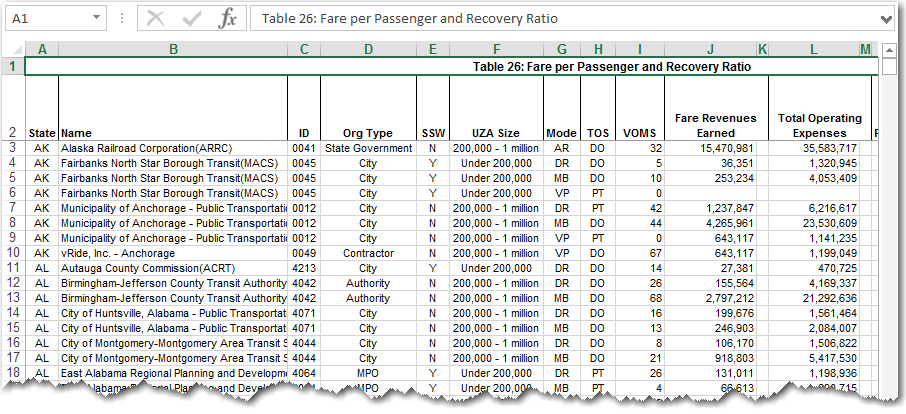906x414 pixels.
Task: Select column F header
Action: (496, 50)
